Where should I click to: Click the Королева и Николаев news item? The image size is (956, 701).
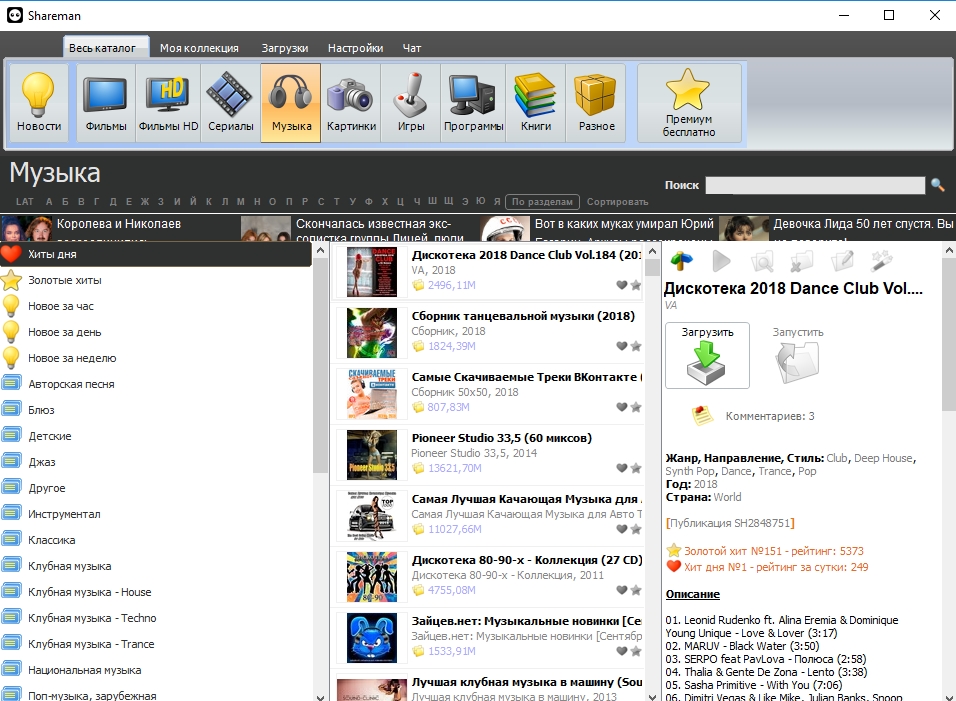[119, 228]
